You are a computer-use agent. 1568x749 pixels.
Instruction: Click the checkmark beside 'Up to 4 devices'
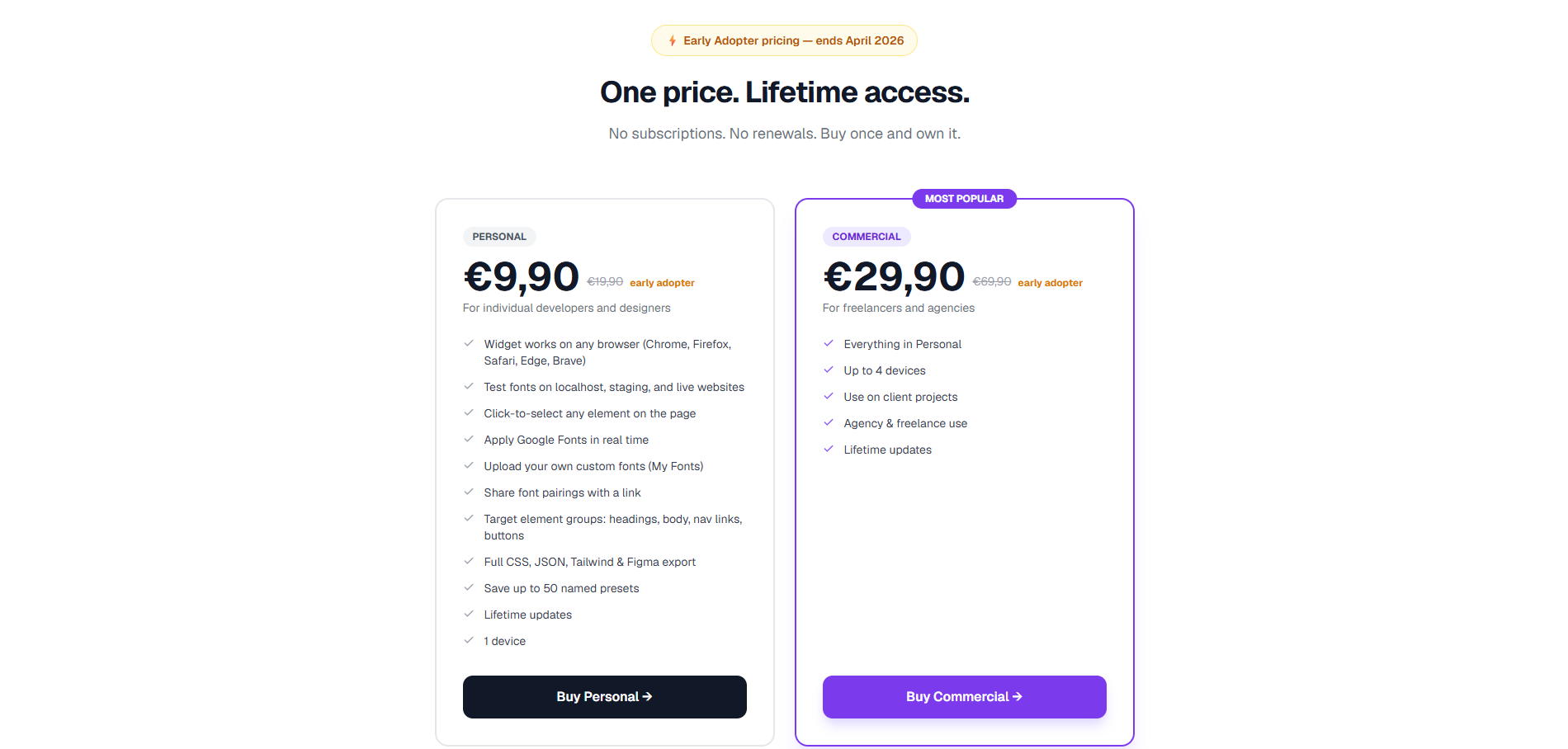(x=829, y=370)
